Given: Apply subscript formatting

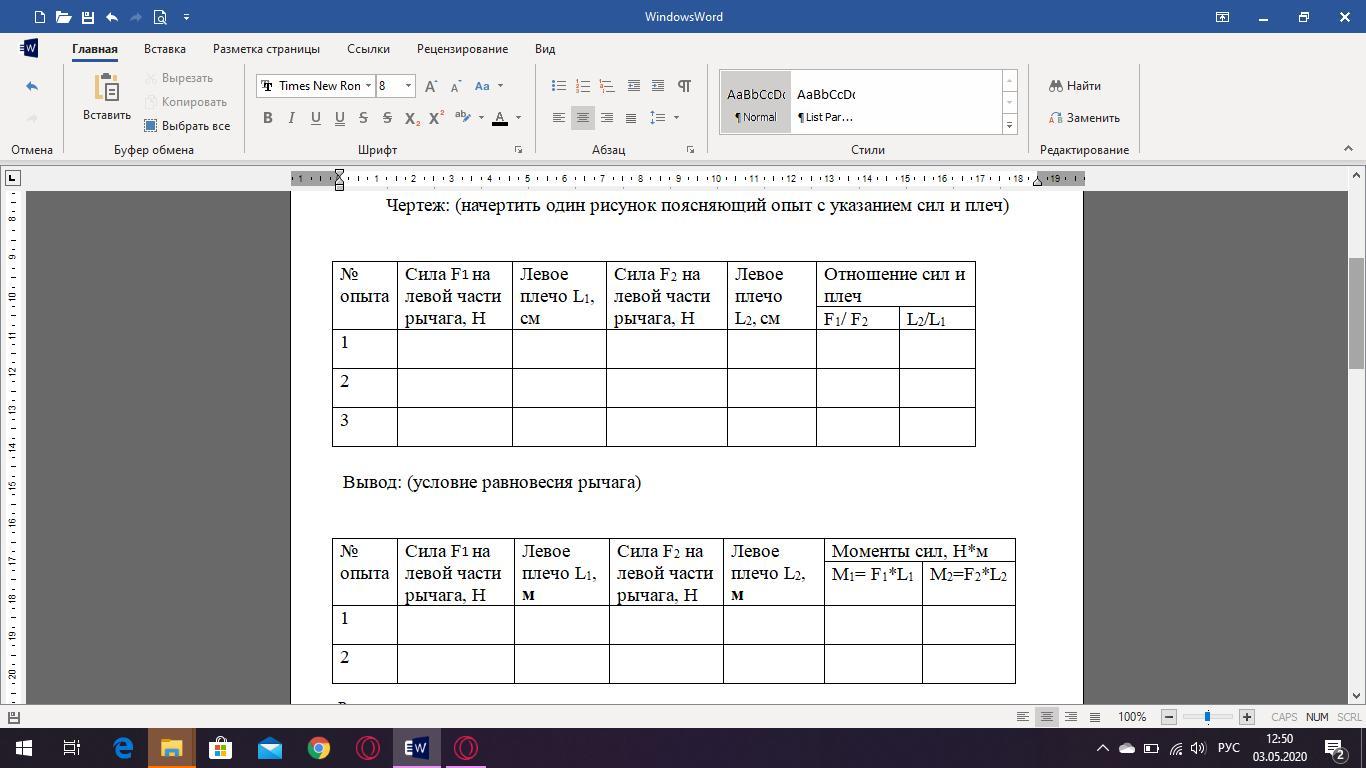Looking at the screenshot, I should pos(412,118).
